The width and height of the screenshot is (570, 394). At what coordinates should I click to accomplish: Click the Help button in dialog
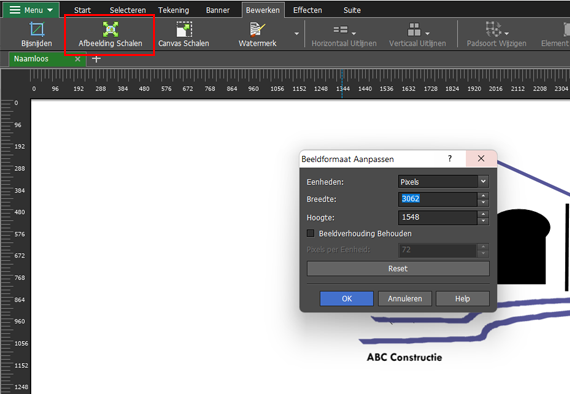click(462, 299)
